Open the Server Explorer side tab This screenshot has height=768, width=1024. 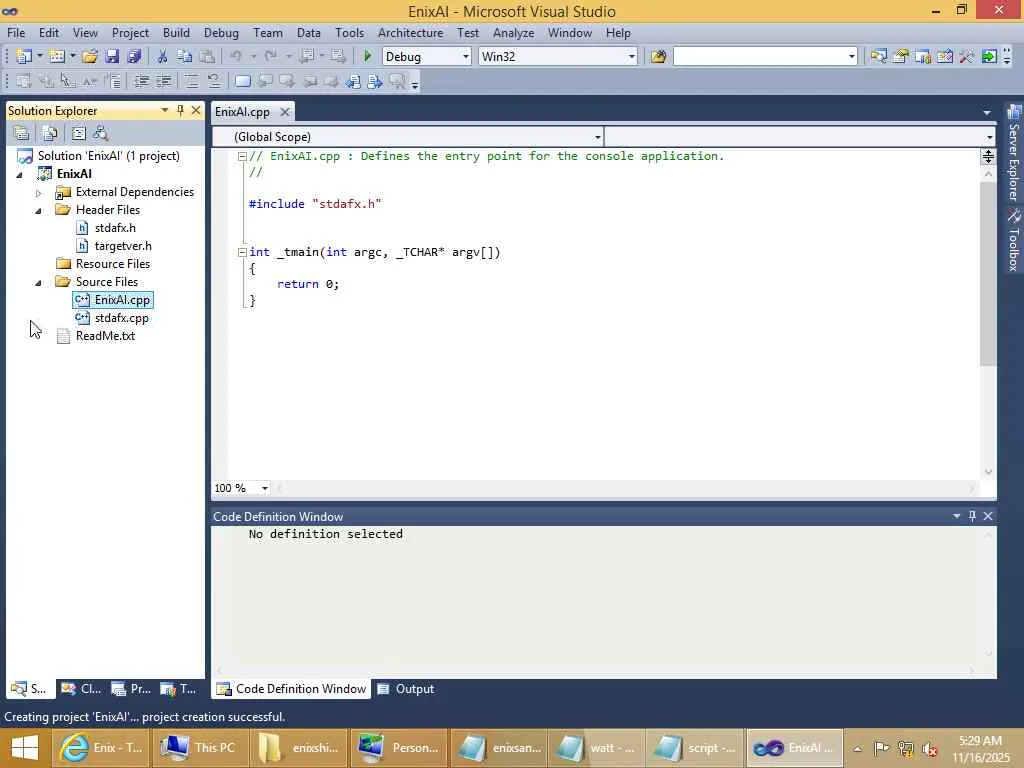pos(1014,153)
